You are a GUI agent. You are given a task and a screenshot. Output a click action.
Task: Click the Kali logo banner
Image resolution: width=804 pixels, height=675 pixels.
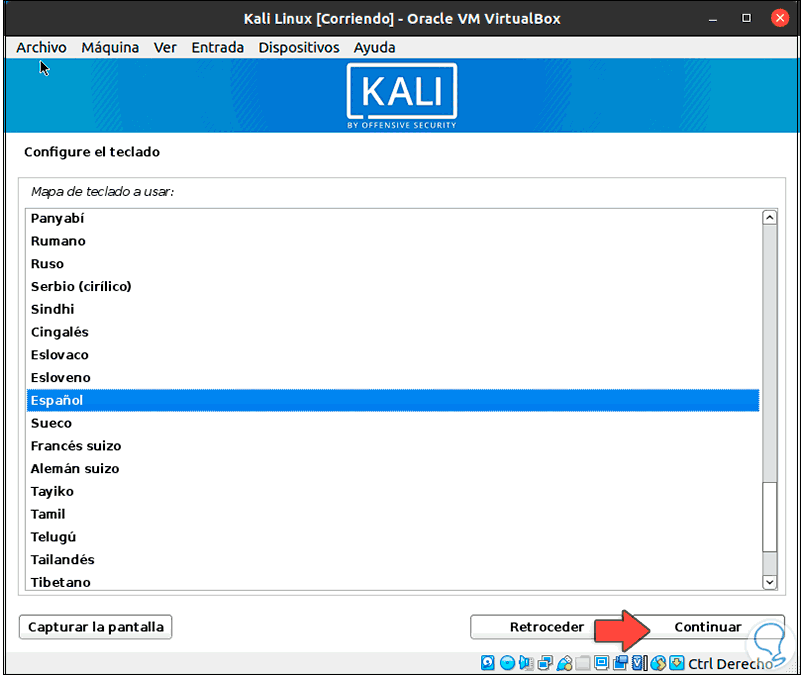pyautogui.click(x=401, y=95)
